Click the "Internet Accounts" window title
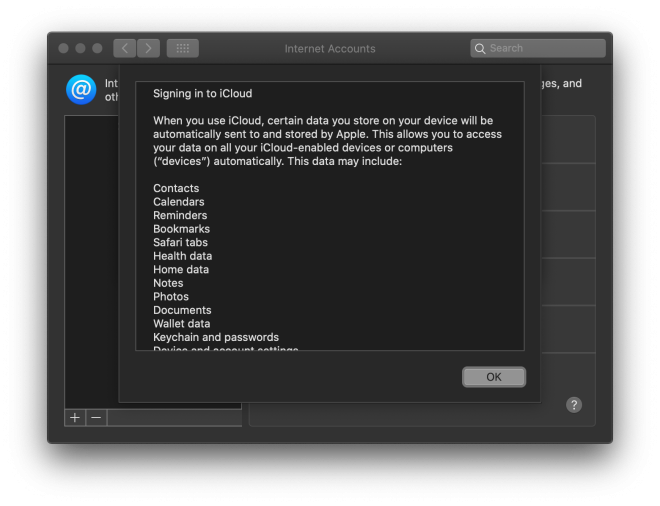The image size is (660, 506). pos(330,49)
